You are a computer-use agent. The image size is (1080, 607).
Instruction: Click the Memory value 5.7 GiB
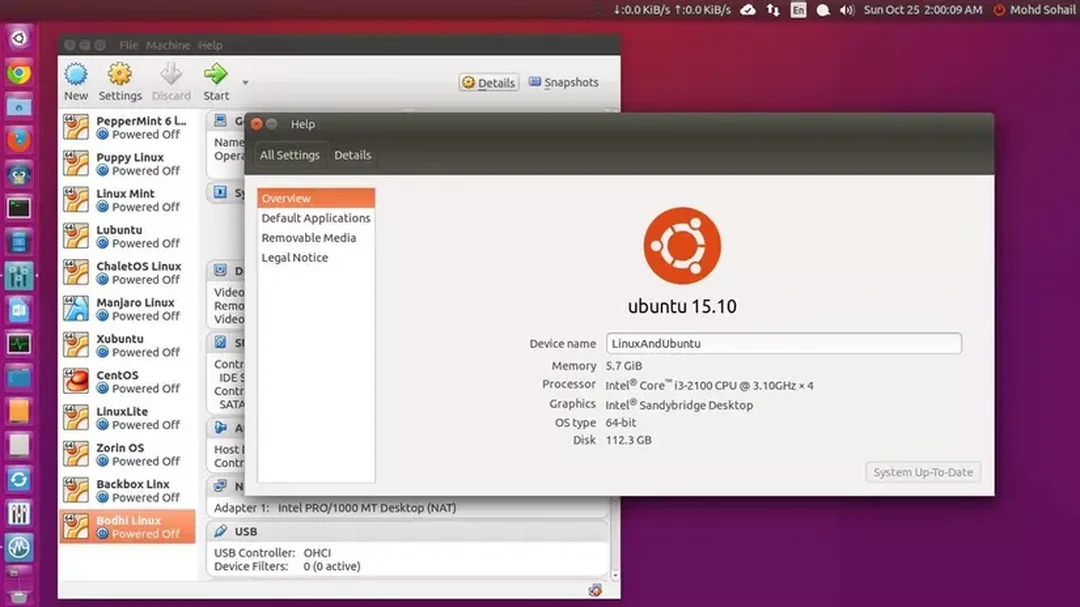tap(624, 366)
